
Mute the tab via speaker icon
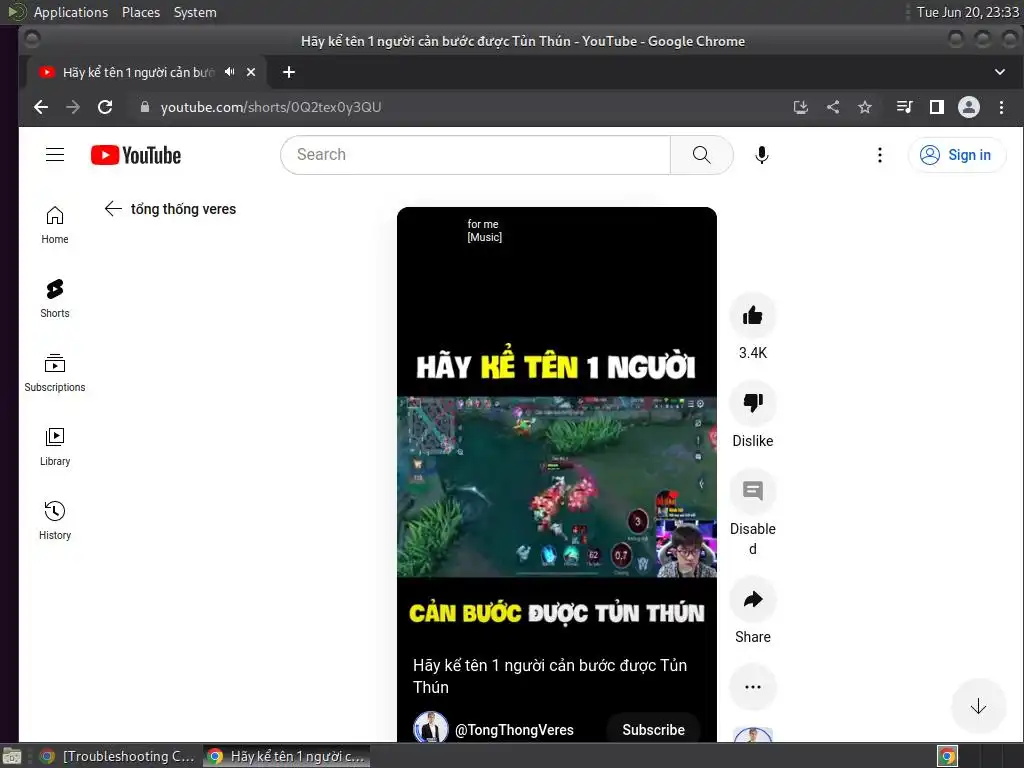coord(229,72)
